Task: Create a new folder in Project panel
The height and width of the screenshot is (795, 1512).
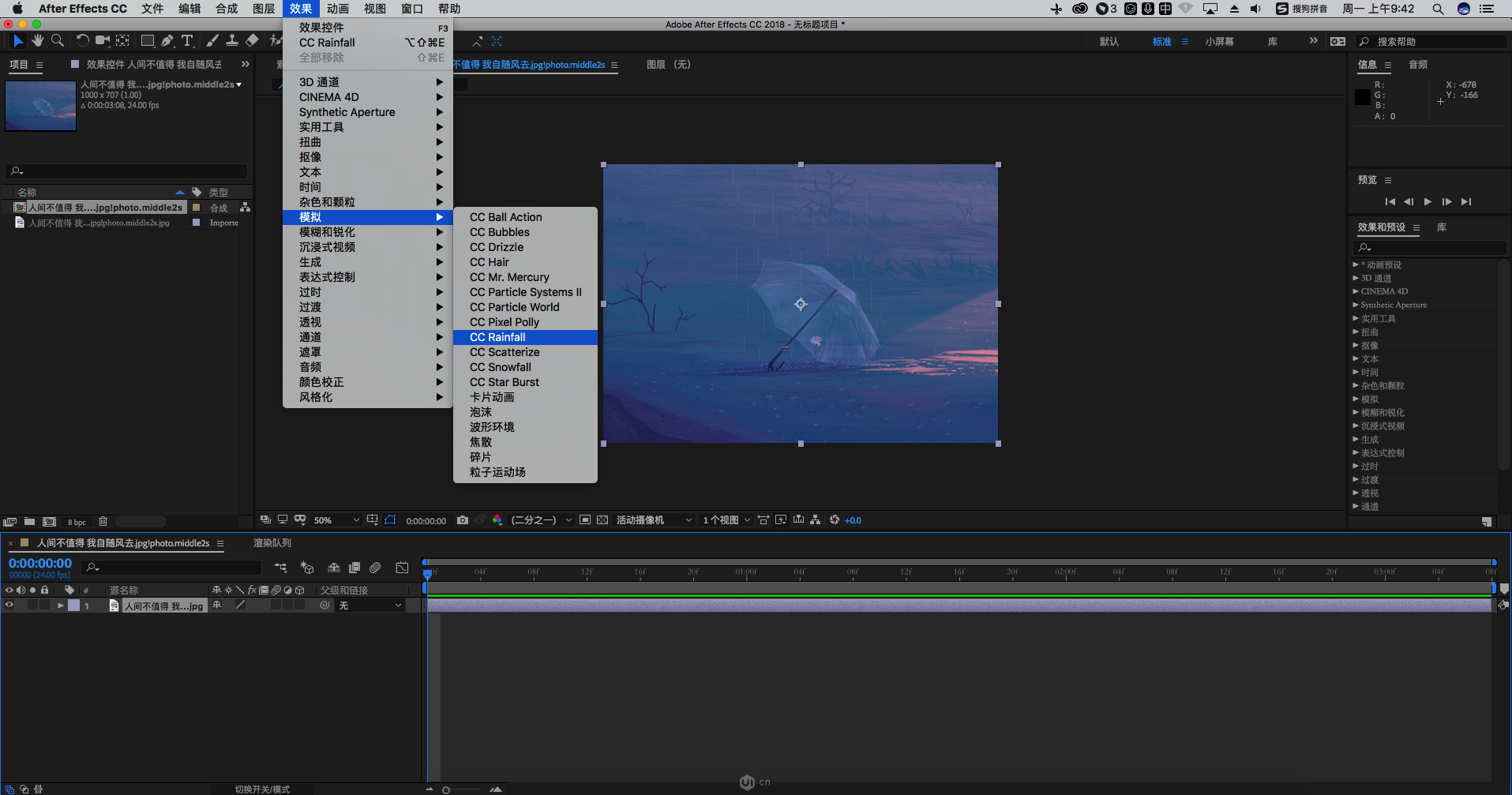Action: point(29,522)
